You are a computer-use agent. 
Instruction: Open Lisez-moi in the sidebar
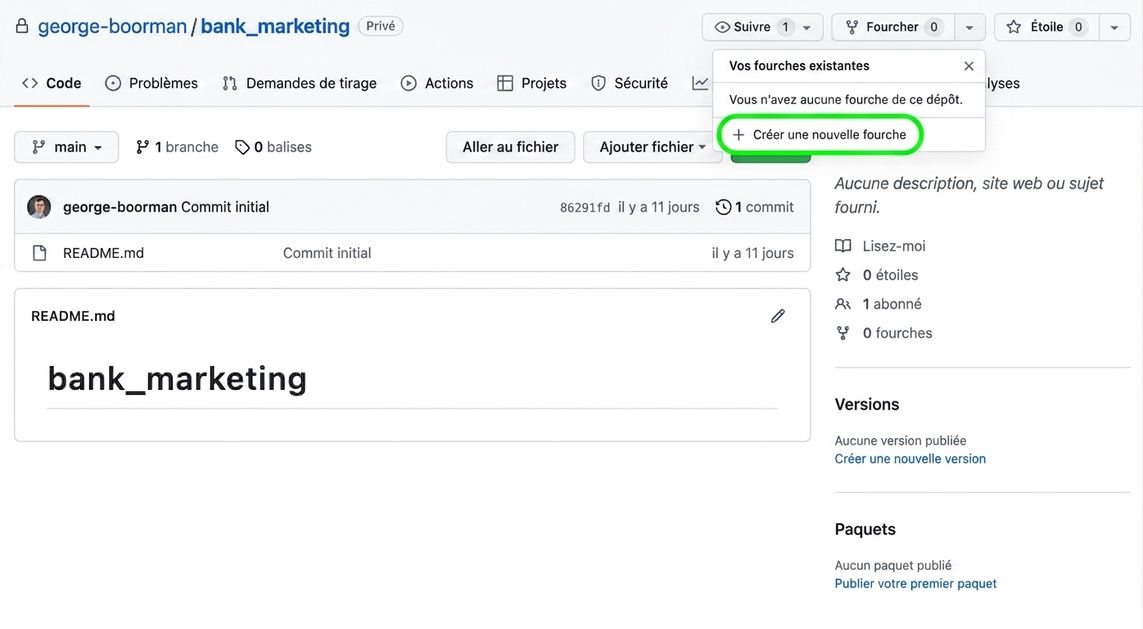pos(881,246)
